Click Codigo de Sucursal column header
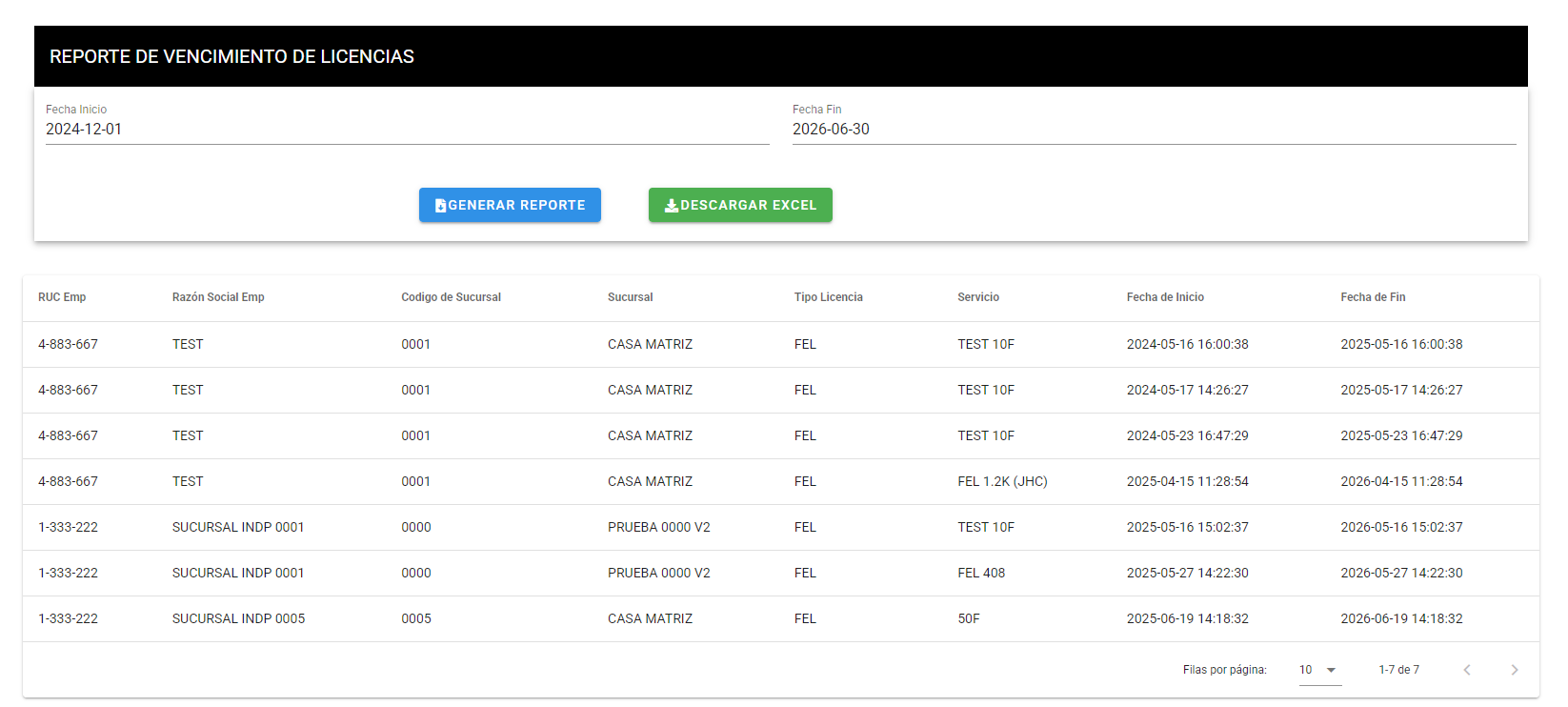This screenshot has height=707, width=1568. tap(451, 297)
